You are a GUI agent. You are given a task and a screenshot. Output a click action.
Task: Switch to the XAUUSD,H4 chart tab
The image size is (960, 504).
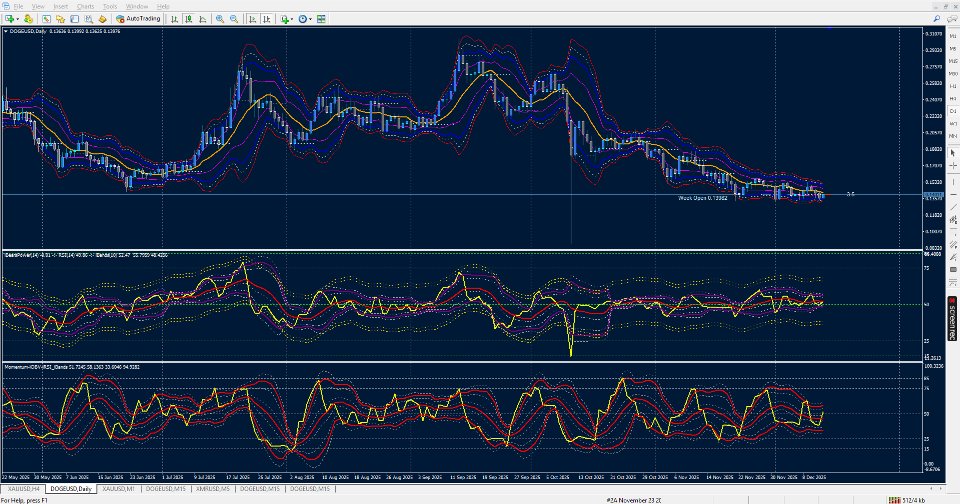pos(23,489)
